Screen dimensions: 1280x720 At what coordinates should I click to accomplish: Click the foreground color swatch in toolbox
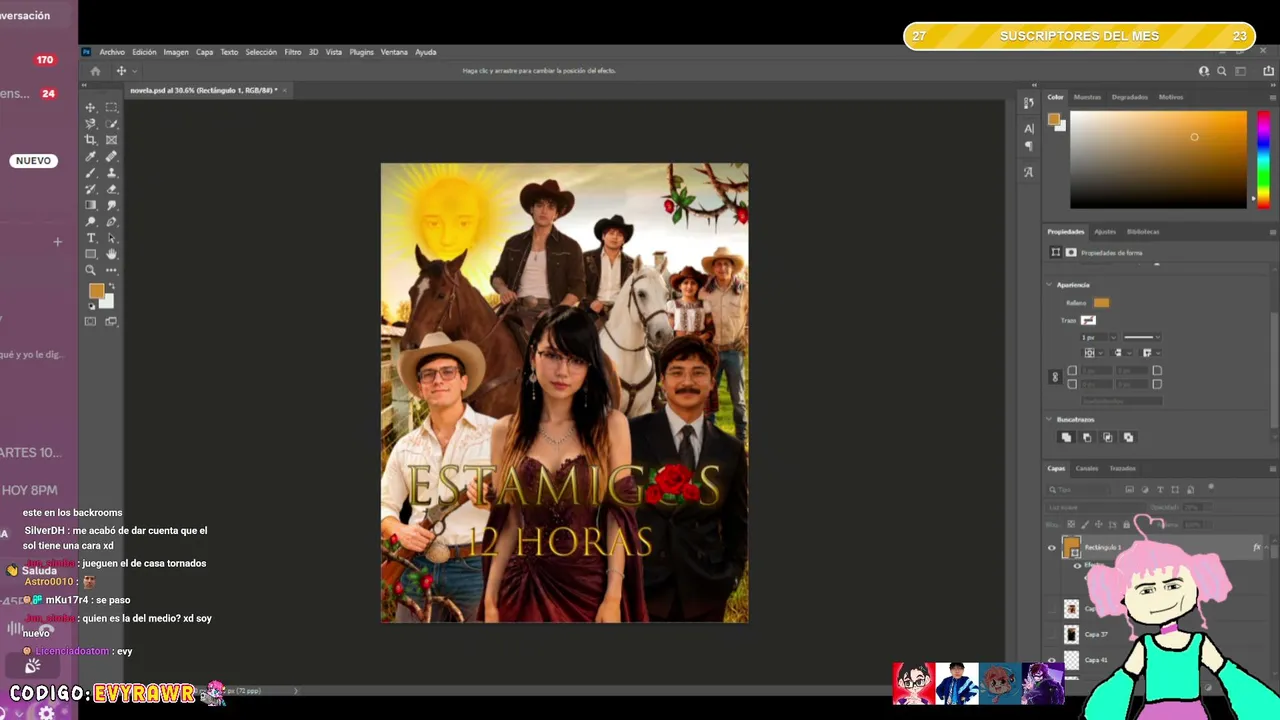tap(96, 292)
